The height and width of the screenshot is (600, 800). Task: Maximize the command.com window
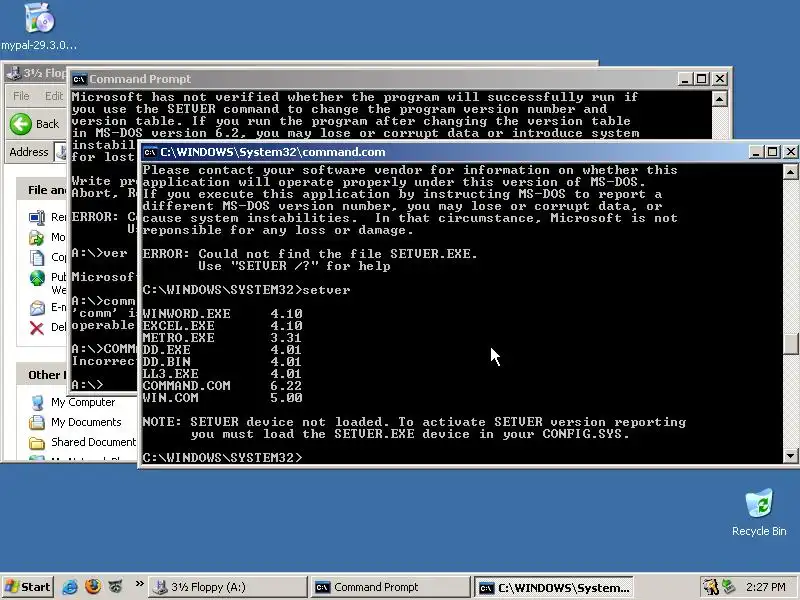click(x=773, y=152)
